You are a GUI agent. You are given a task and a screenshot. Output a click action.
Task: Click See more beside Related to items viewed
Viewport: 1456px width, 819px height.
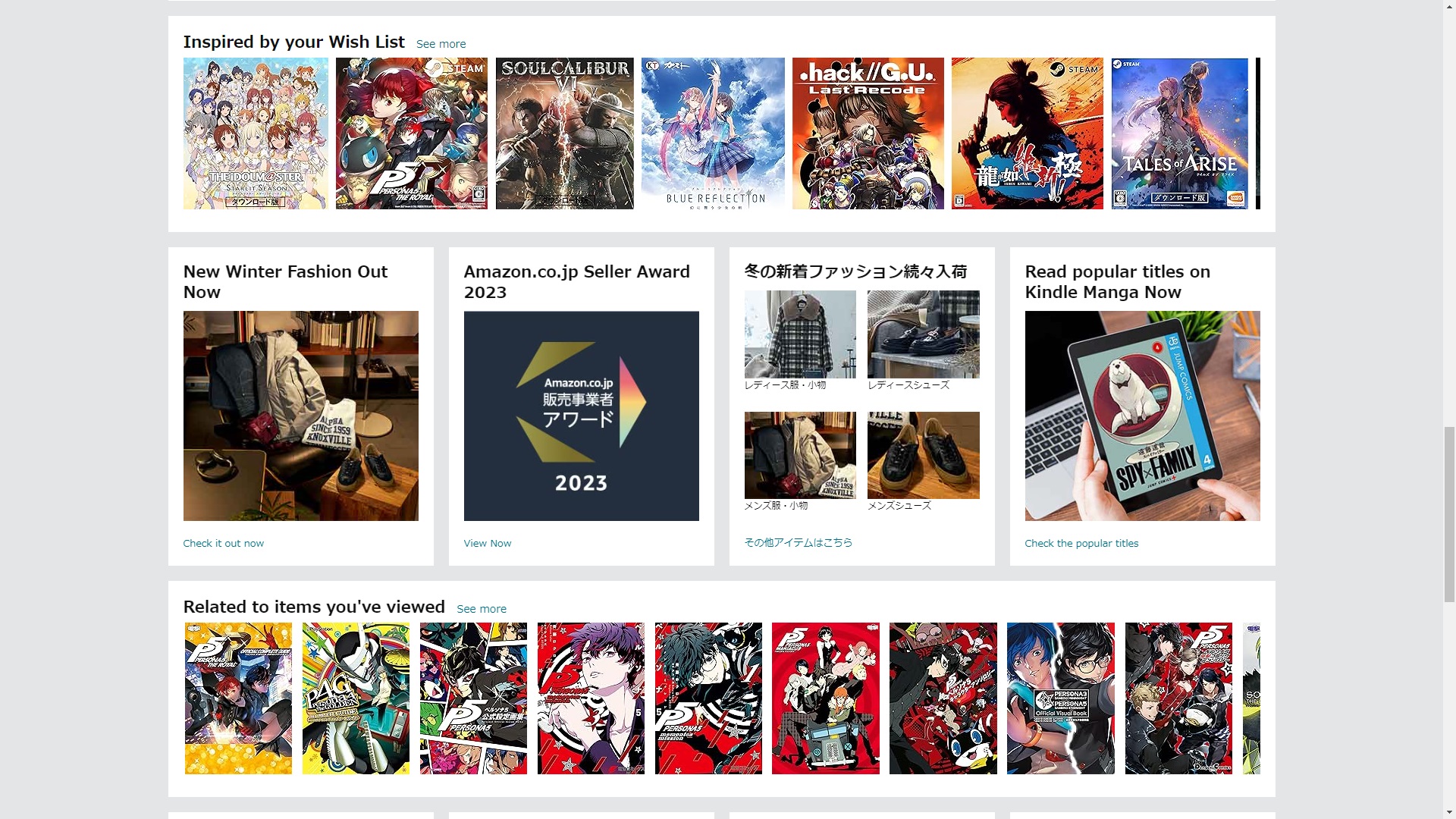pos(481,609)
